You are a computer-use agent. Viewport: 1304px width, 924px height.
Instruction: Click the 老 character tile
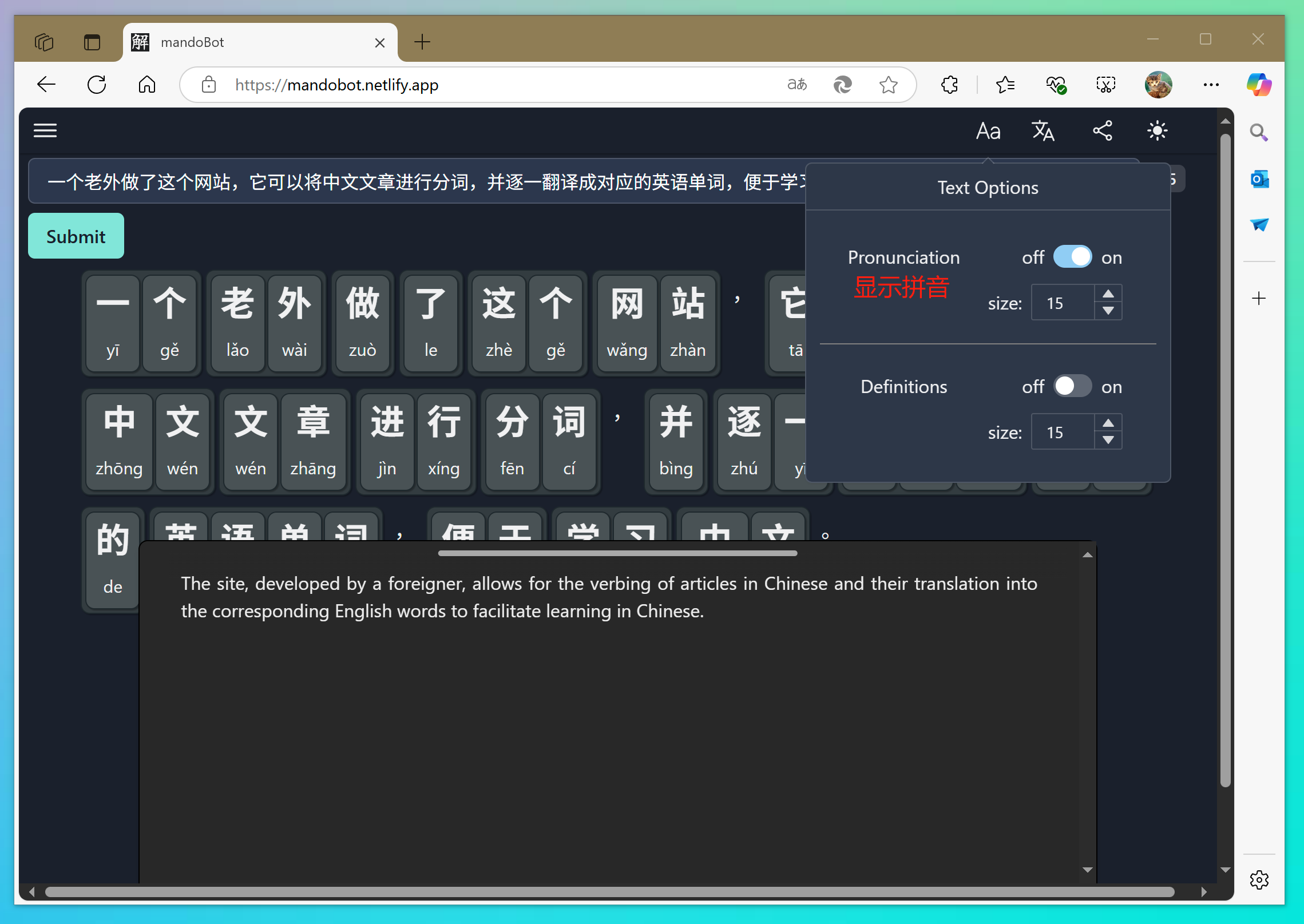point(237,323)
